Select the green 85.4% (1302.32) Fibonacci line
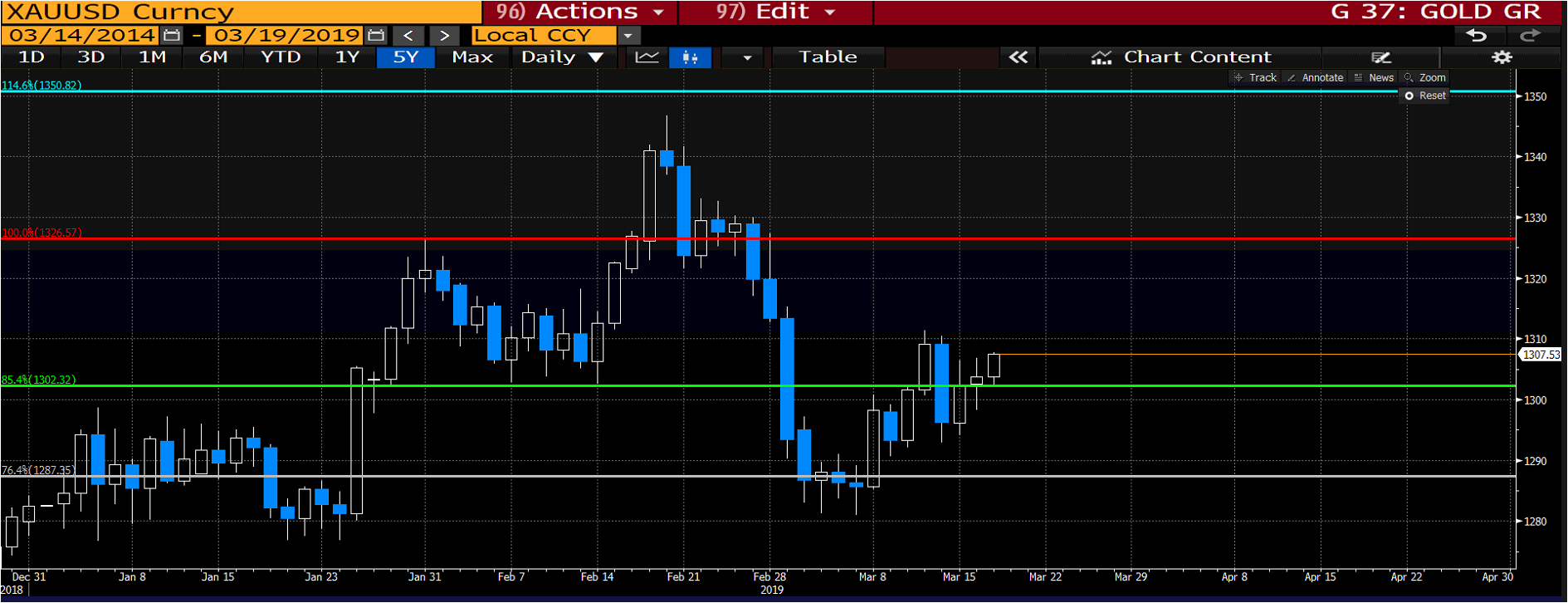This screenshot has height=603, width=1568. coord(758,385)
